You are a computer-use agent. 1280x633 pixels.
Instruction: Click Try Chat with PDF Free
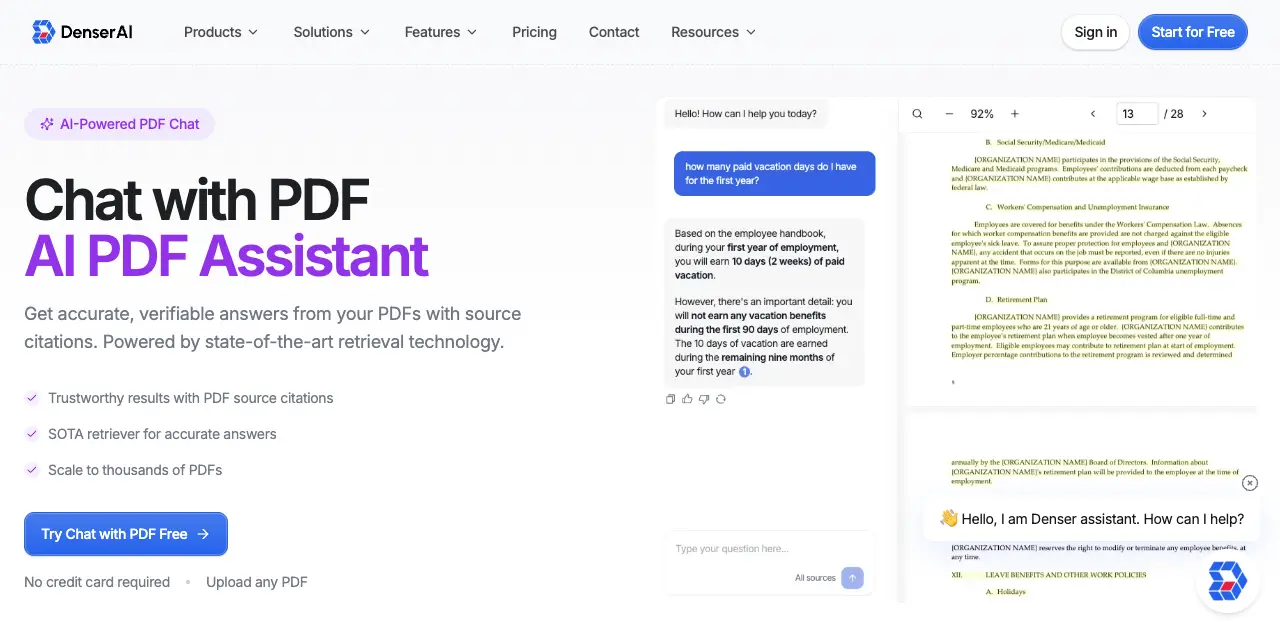(x=125, y=534)
